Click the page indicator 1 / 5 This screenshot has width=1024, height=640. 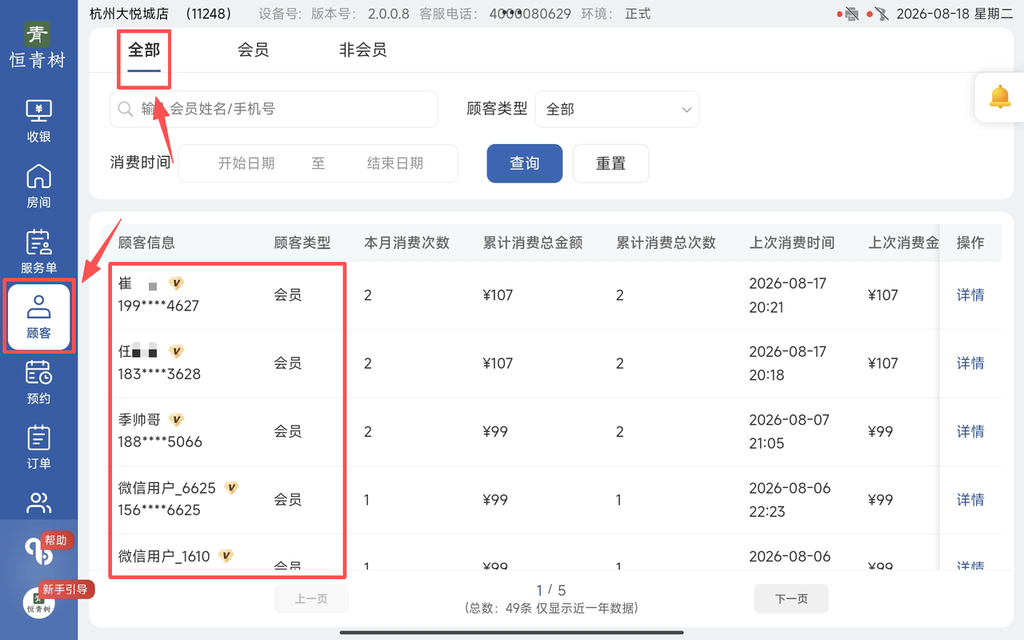click(551, 590)
